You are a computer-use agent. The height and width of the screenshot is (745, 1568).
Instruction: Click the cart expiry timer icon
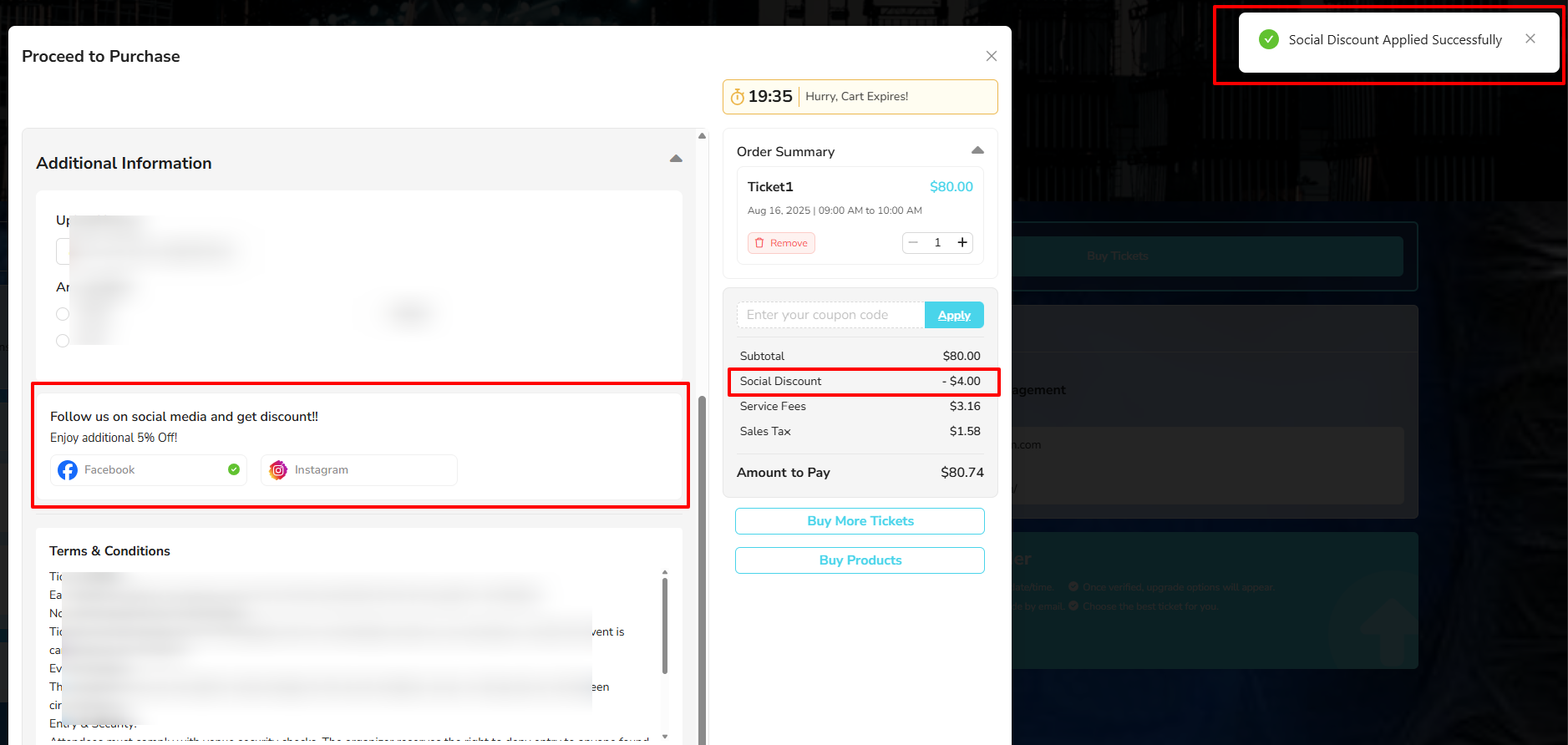(738, 97)
